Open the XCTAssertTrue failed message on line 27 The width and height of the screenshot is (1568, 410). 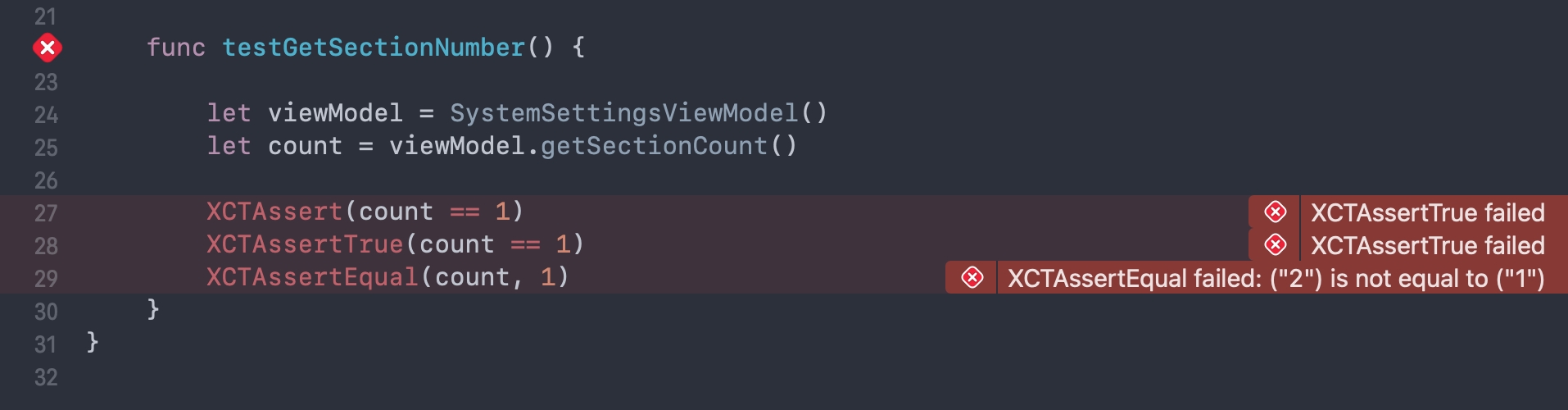(1427, 213)
